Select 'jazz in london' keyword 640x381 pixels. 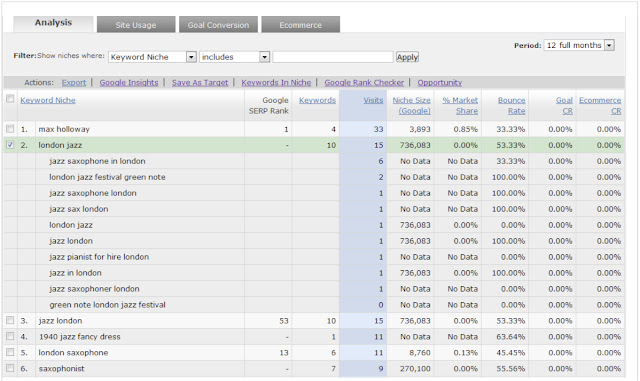pos(76,273)
